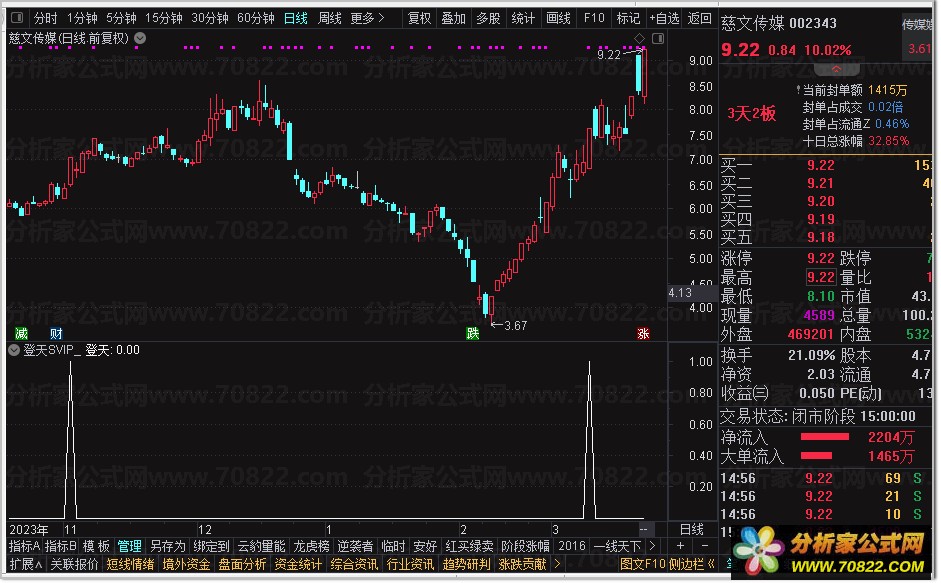Select the 安好 indicator tab

pos(425,546)
